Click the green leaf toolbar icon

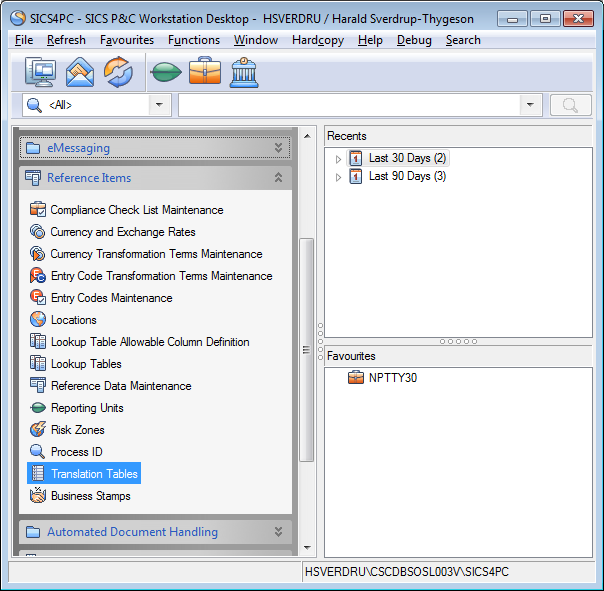pos(165,73)
